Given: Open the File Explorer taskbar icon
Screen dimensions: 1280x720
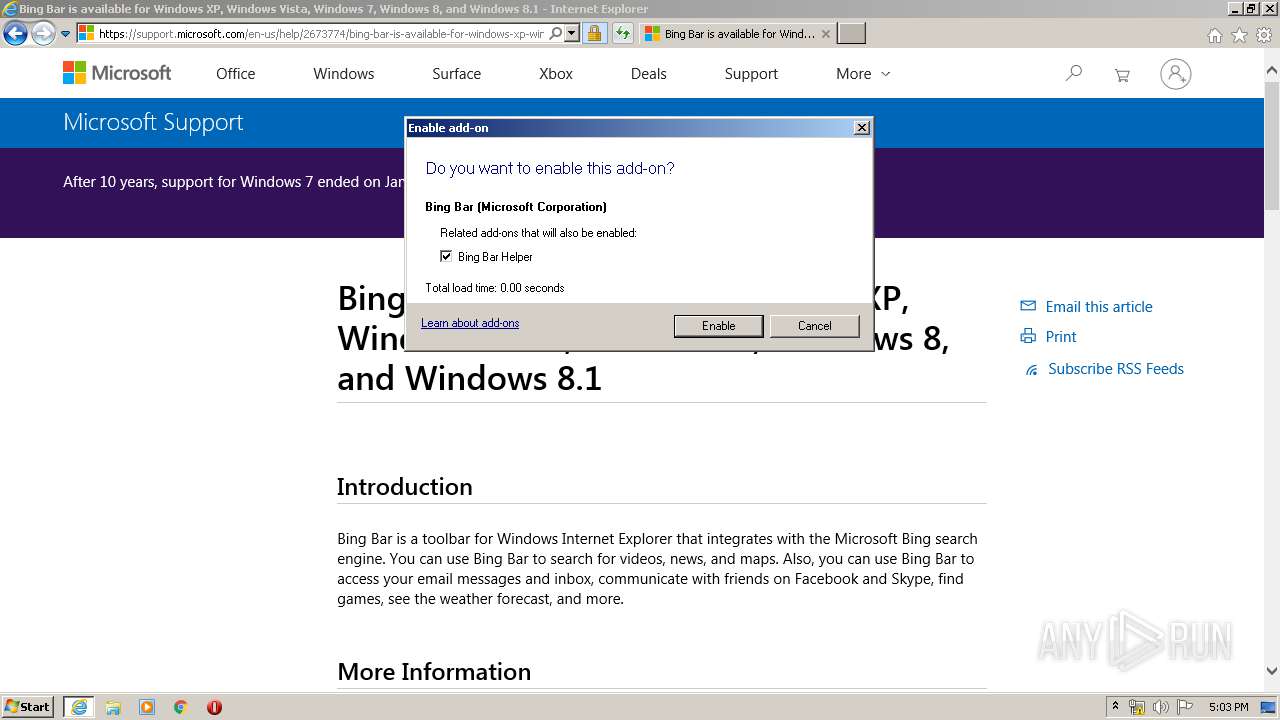Looking at the screenshot, I should tap(113, 707).
